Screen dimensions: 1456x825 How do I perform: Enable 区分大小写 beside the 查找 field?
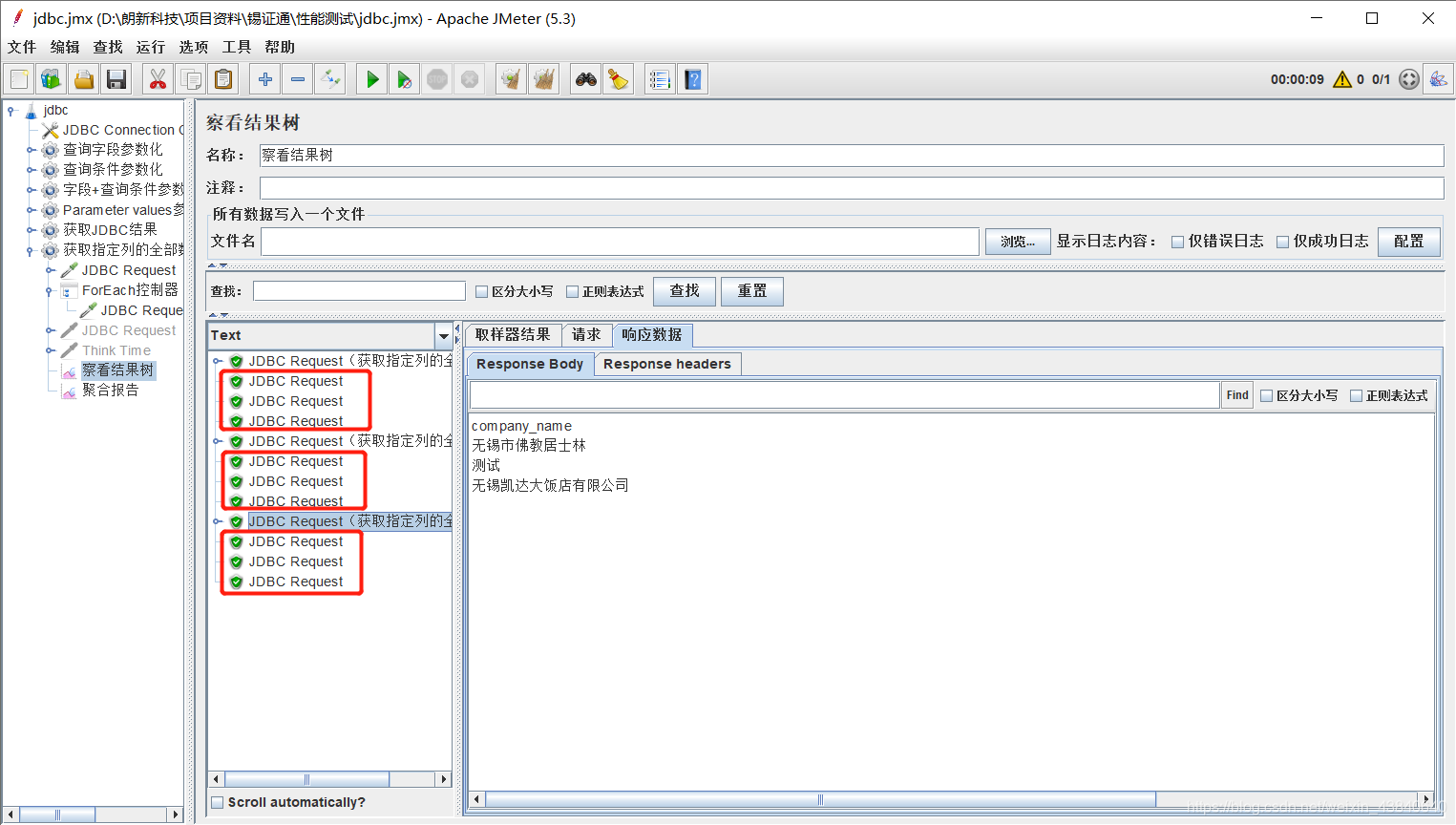pyautogui.click(x=481, y=291)
